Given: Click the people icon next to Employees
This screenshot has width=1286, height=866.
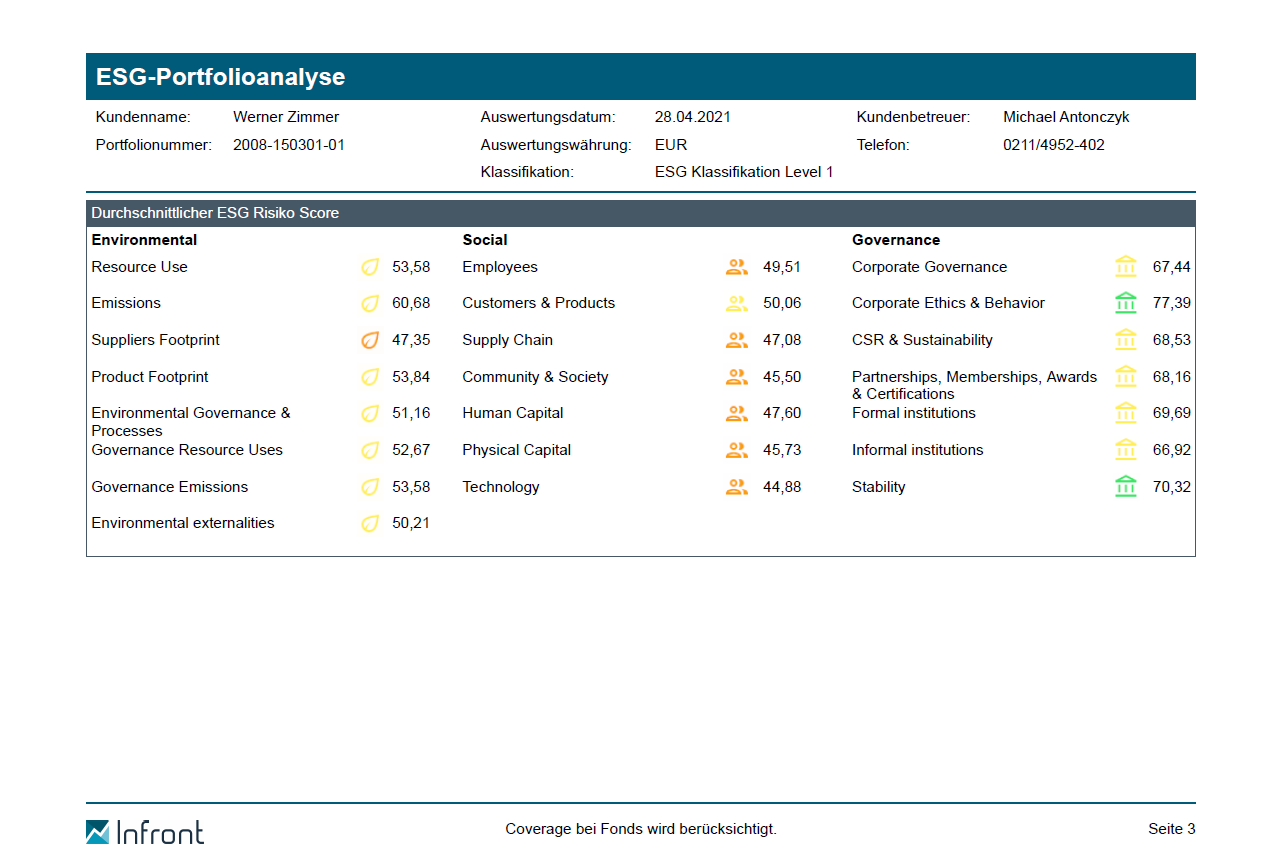Looking at the screenshot, I should pyautogui.click(x=737, y=267).
